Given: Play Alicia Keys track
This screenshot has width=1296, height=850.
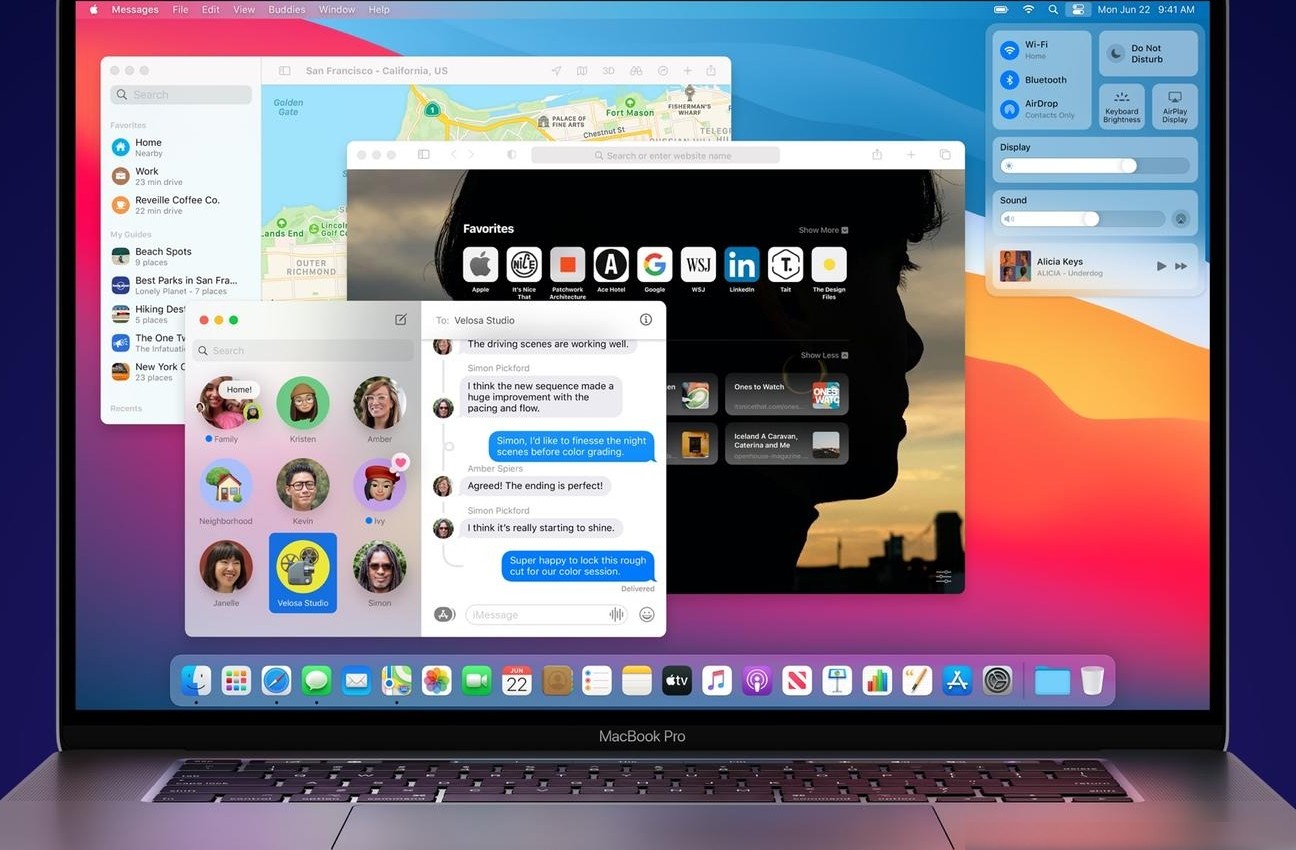Looking at the screenshot, I should click(1161, 266).
